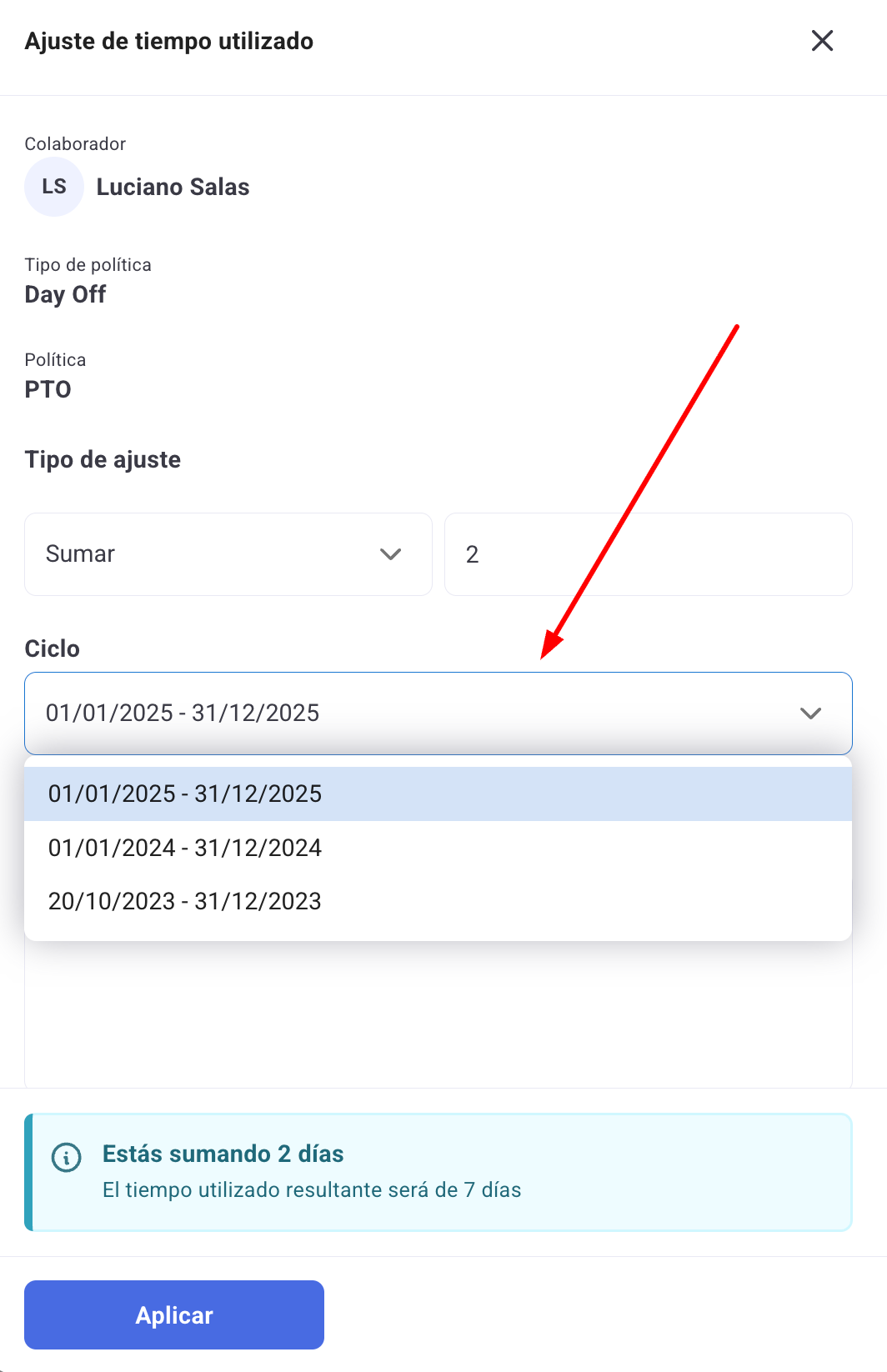Pick the 20/10/2023 - 31/12/2023 cycle option
Viewport: 887px width, 1372px height.
(185, 901)
